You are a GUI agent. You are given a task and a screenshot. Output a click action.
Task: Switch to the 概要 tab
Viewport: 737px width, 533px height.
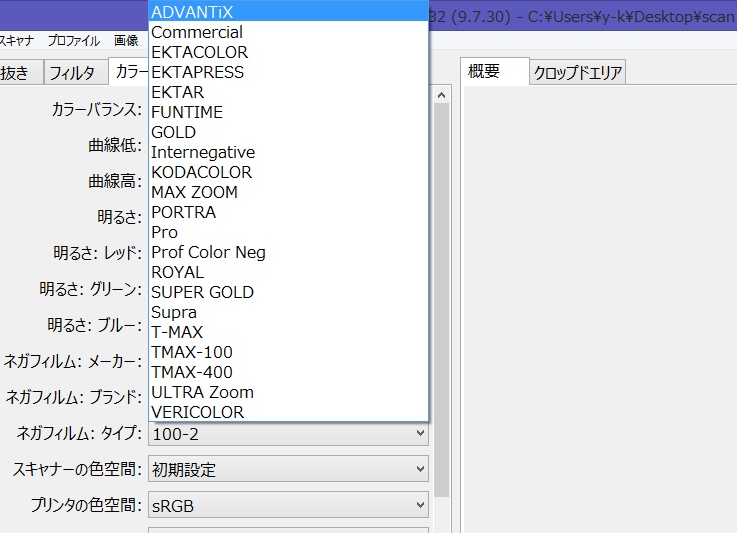pos(495,71)
